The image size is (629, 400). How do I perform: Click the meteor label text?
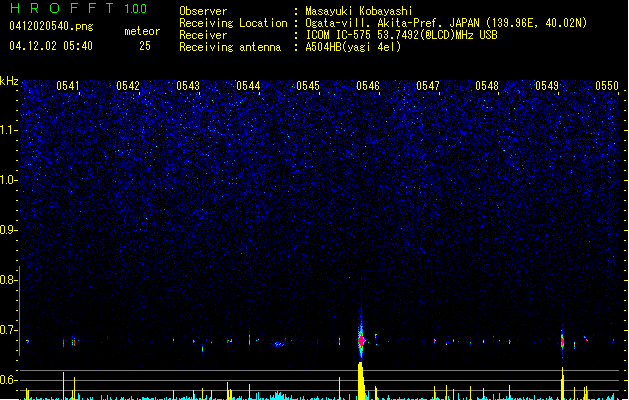(142, 31)
